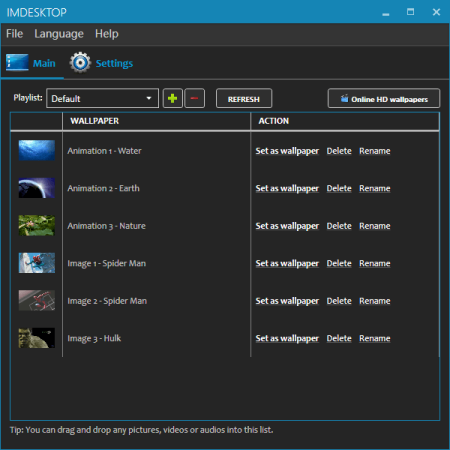Open the Playlist Default dropdown
The height and width of the screenshot is (450, 450).
pyautogui.click(x=102, y=98)
